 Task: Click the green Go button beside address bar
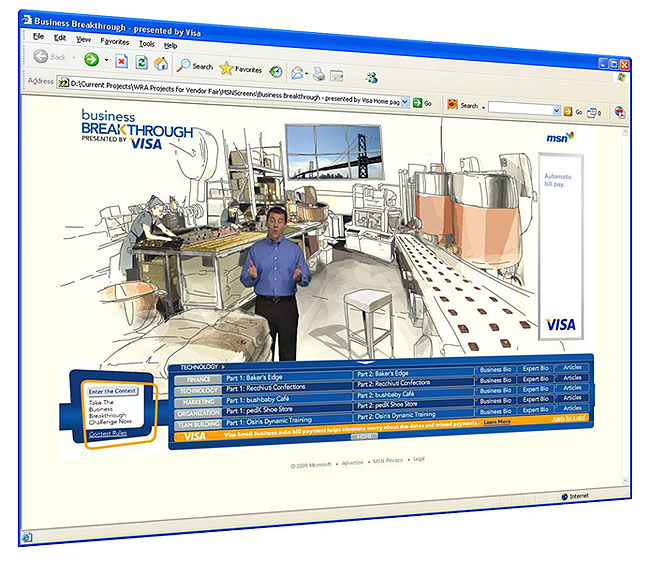pos(422,103)
